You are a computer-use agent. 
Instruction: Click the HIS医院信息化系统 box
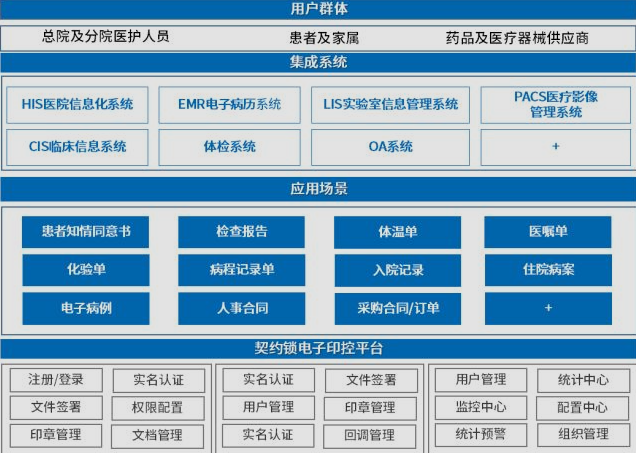(x=77, y=105)
